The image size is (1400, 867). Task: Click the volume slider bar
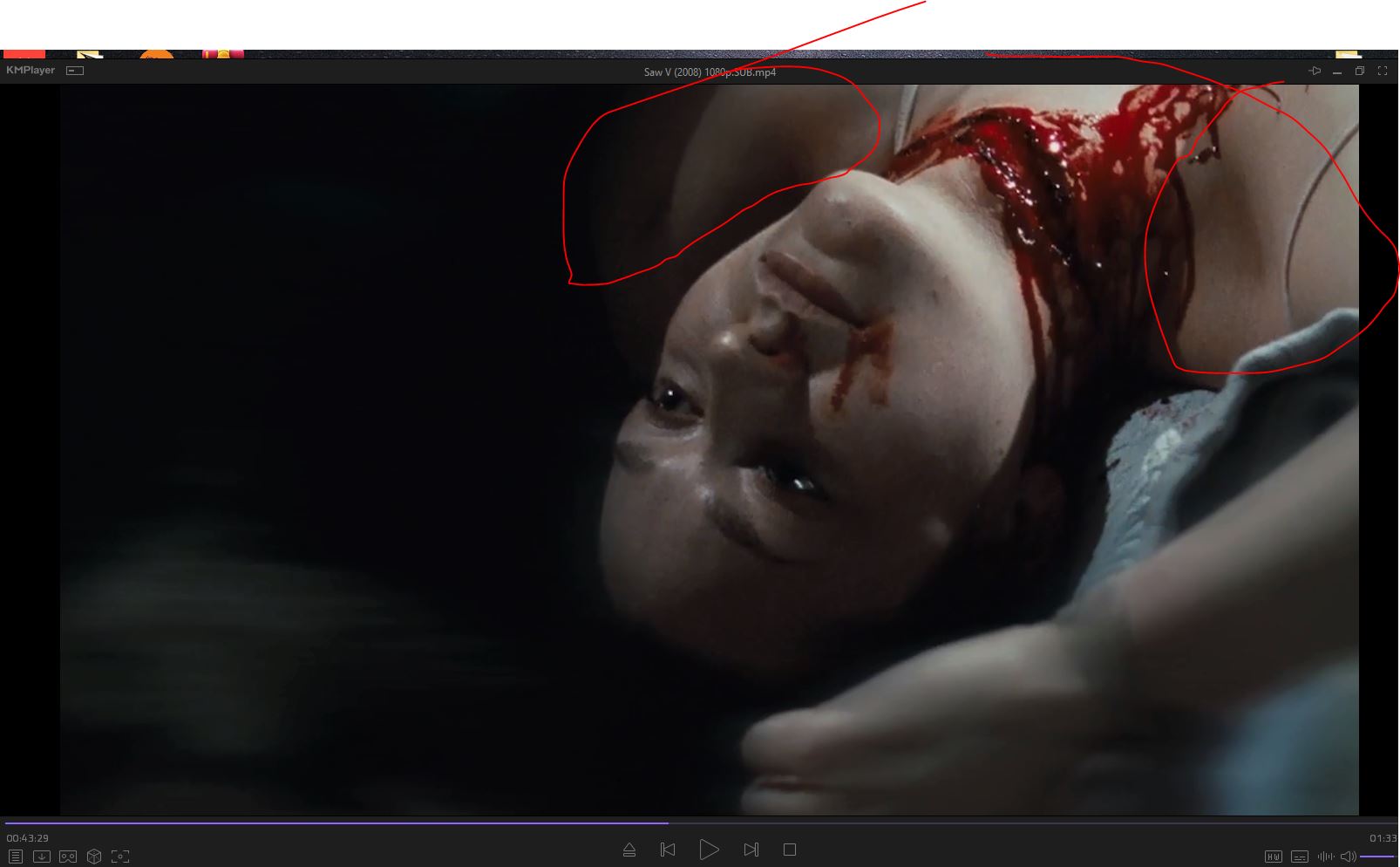pos(1377,857)
